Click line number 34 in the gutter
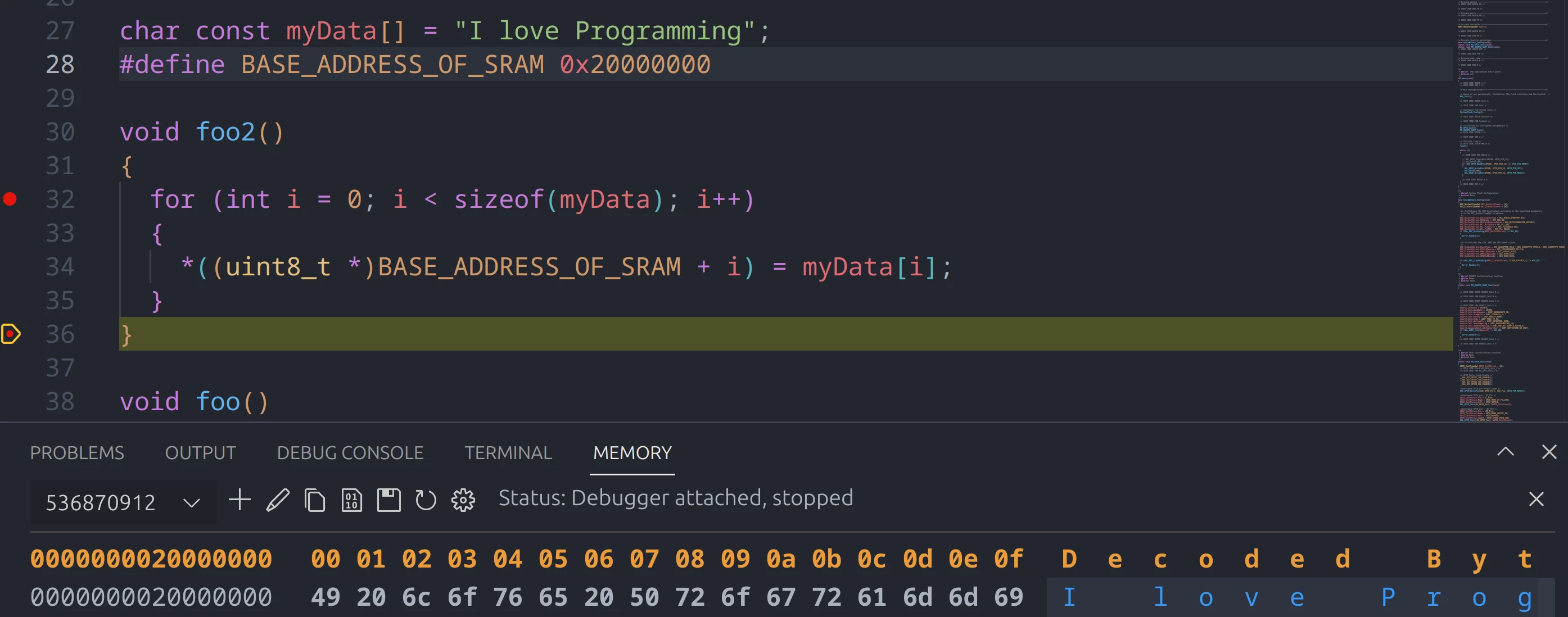The width and height of the screenshot is (1568, 617). pos(60,266)
